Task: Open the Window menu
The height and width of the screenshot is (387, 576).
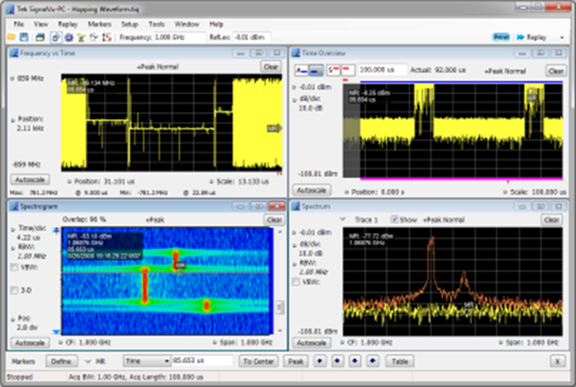Action: coord(187,24)
